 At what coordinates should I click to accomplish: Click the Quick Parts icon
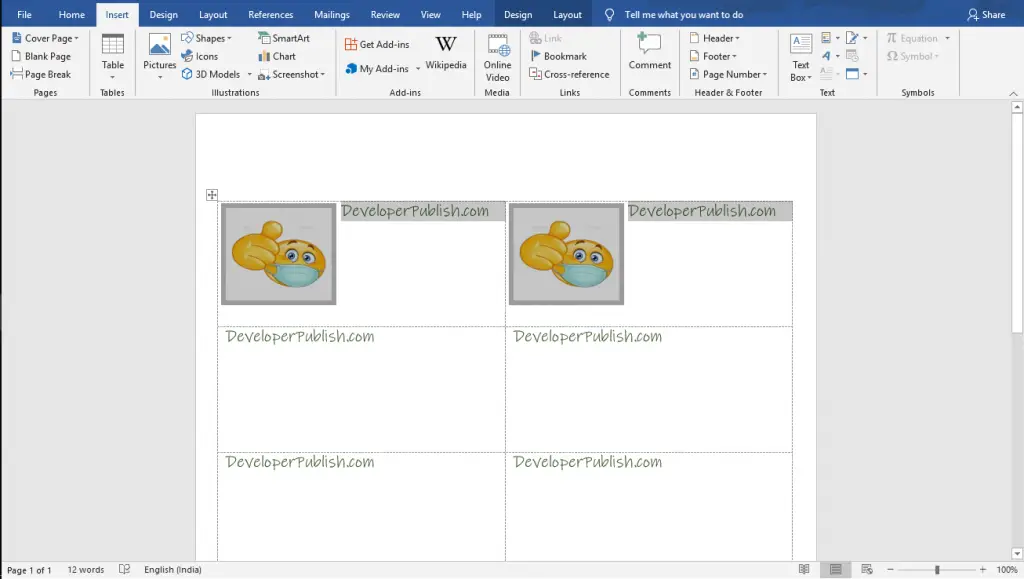829,38
